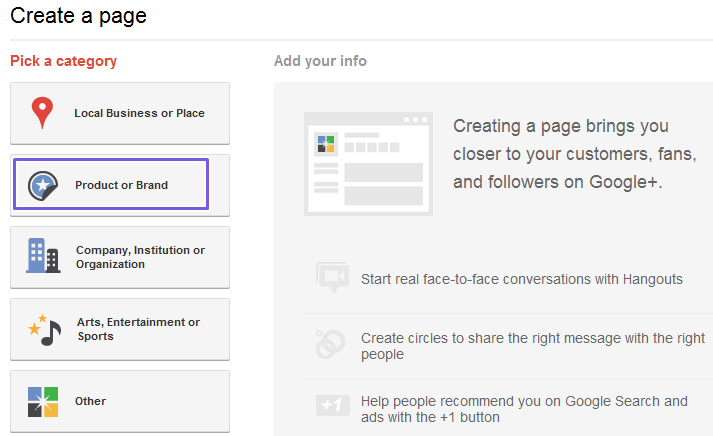Click the 'Add your info' heading
The height and width of the screenshot is (436, 713).
(x=320, y=61)
